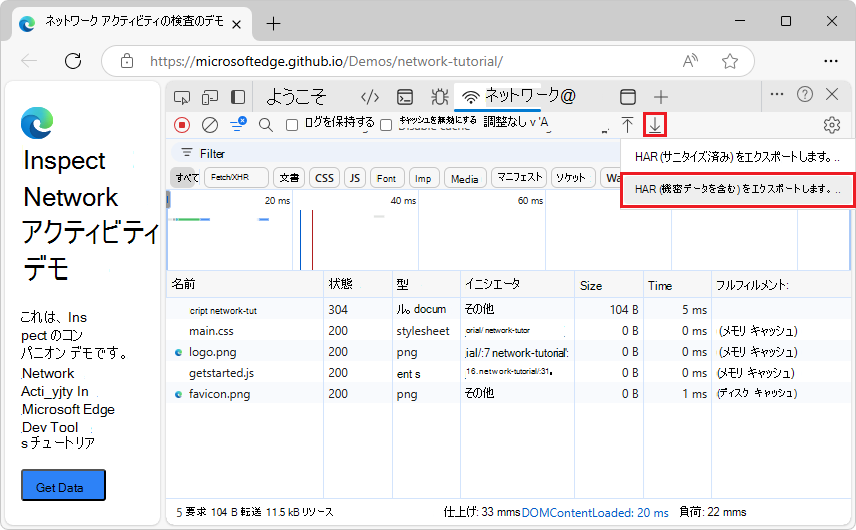Open a new browser tab
The height and width of the screenshot is (530, 856).
coord(273,23)
